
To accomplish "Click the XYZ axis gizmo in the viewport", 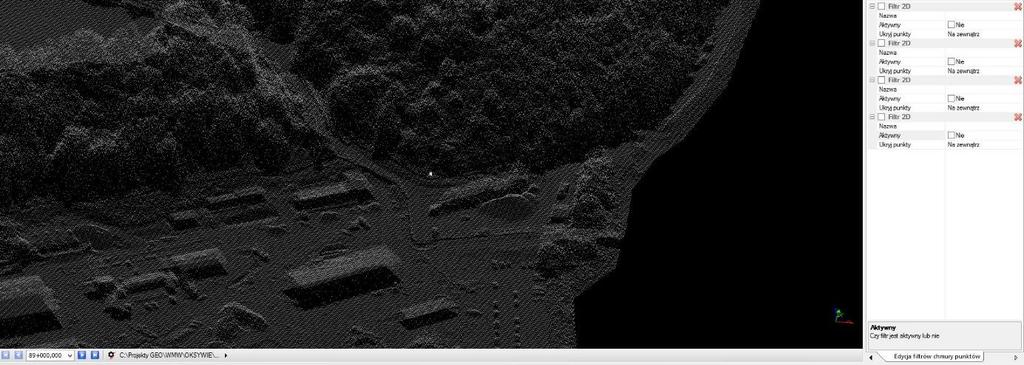I will pyautogui.click(x=843, y=316).
